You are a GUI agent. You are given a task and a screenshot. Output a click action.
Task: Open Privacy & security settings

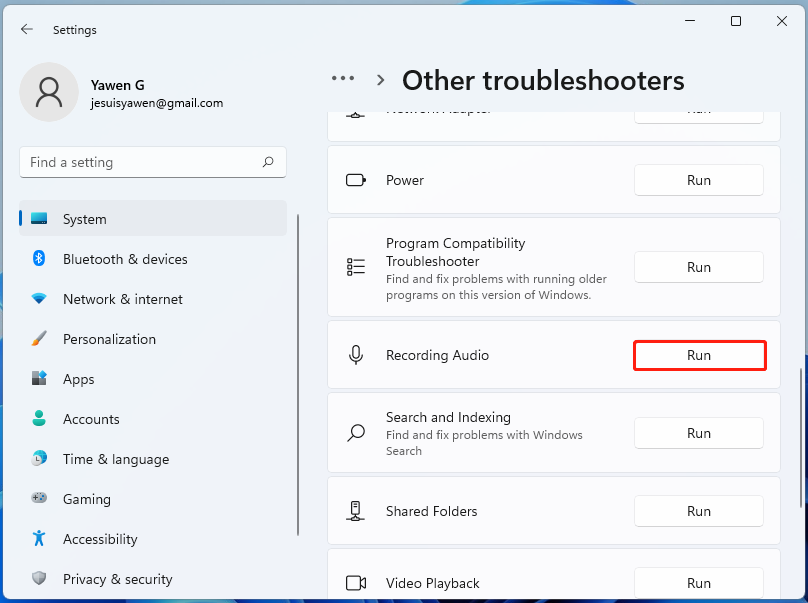coord(153,579)
